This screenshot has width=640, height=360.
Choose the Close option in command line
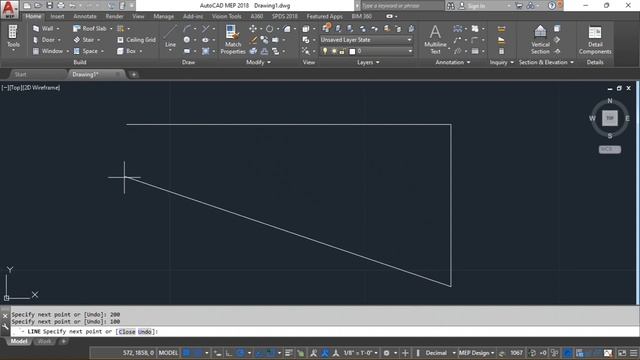pos(127,332)
